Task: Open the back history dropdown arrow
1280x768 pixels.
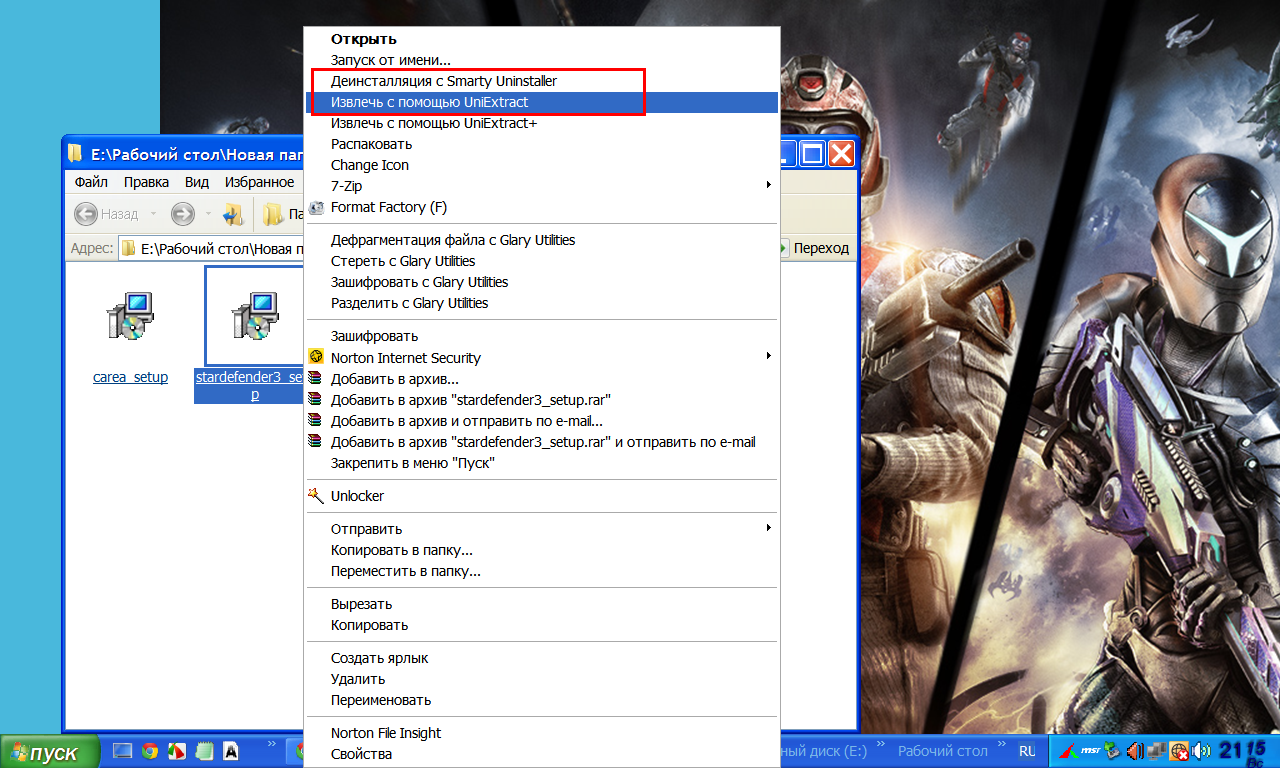Action: tap(153, 214)
